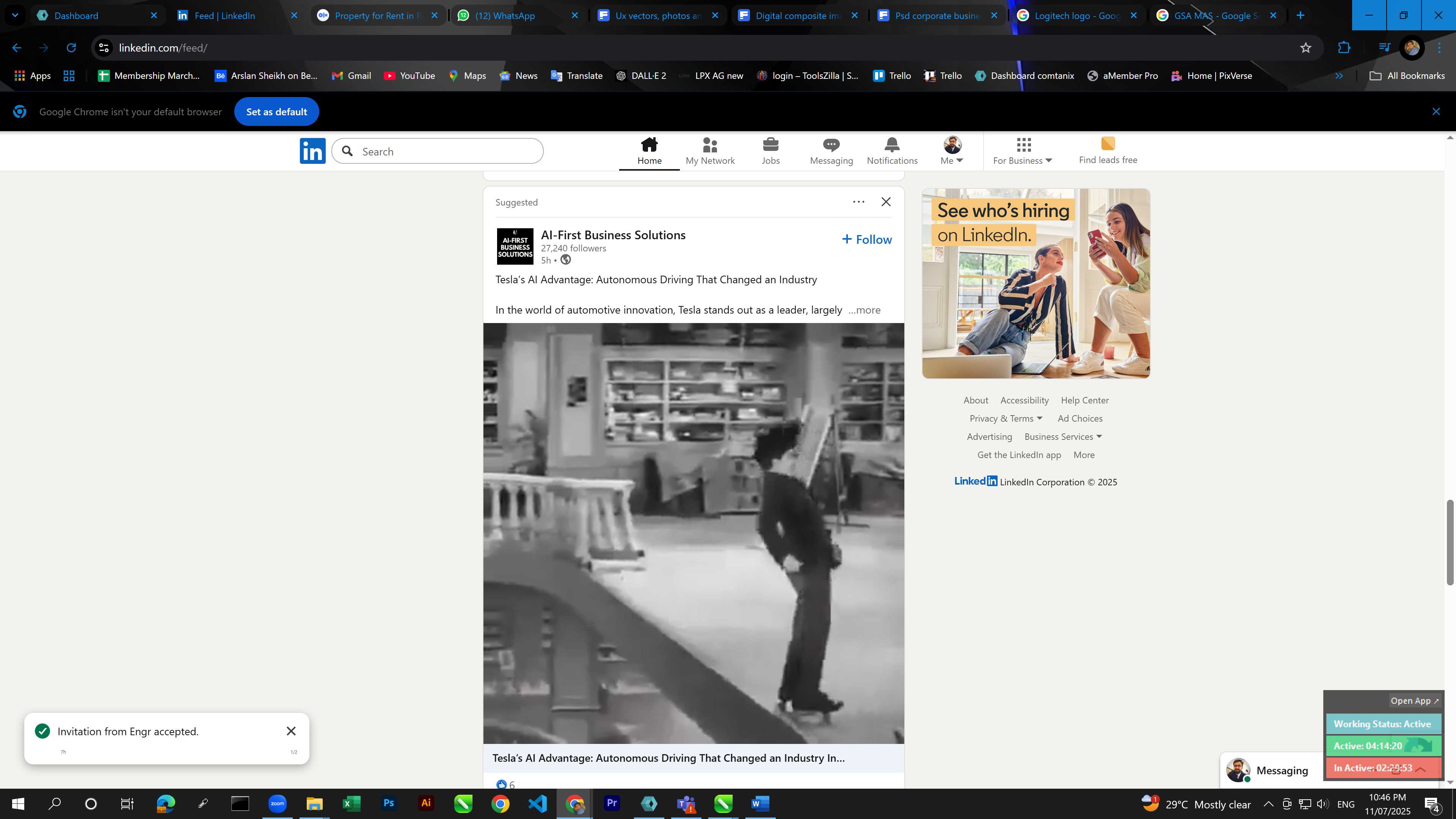Open Illustrator from the taskbar
The height and width of the screenshot is (819, 1456).
[x=425, y=803]
